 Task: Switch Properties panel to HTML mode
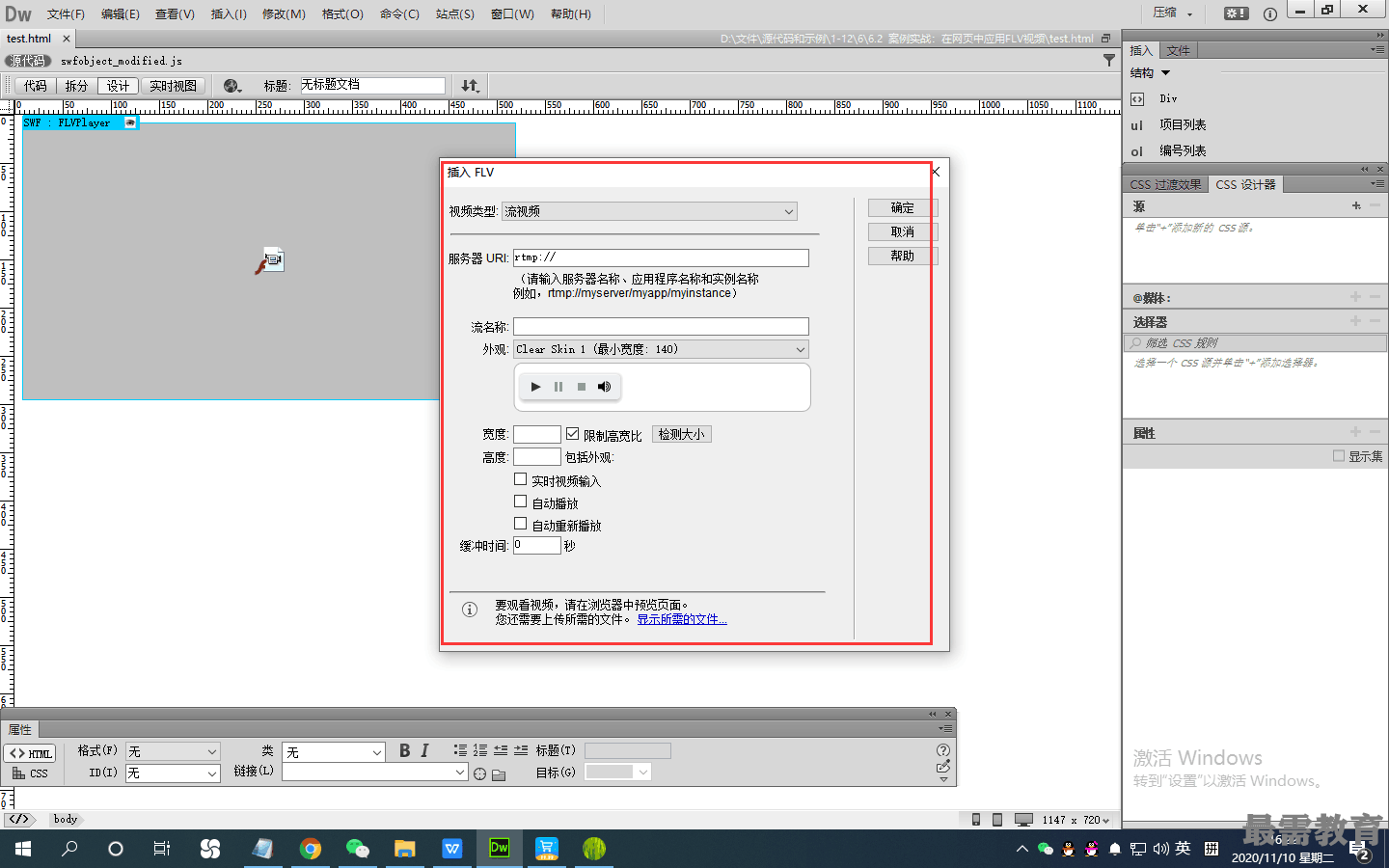click(x=30, y=753)
